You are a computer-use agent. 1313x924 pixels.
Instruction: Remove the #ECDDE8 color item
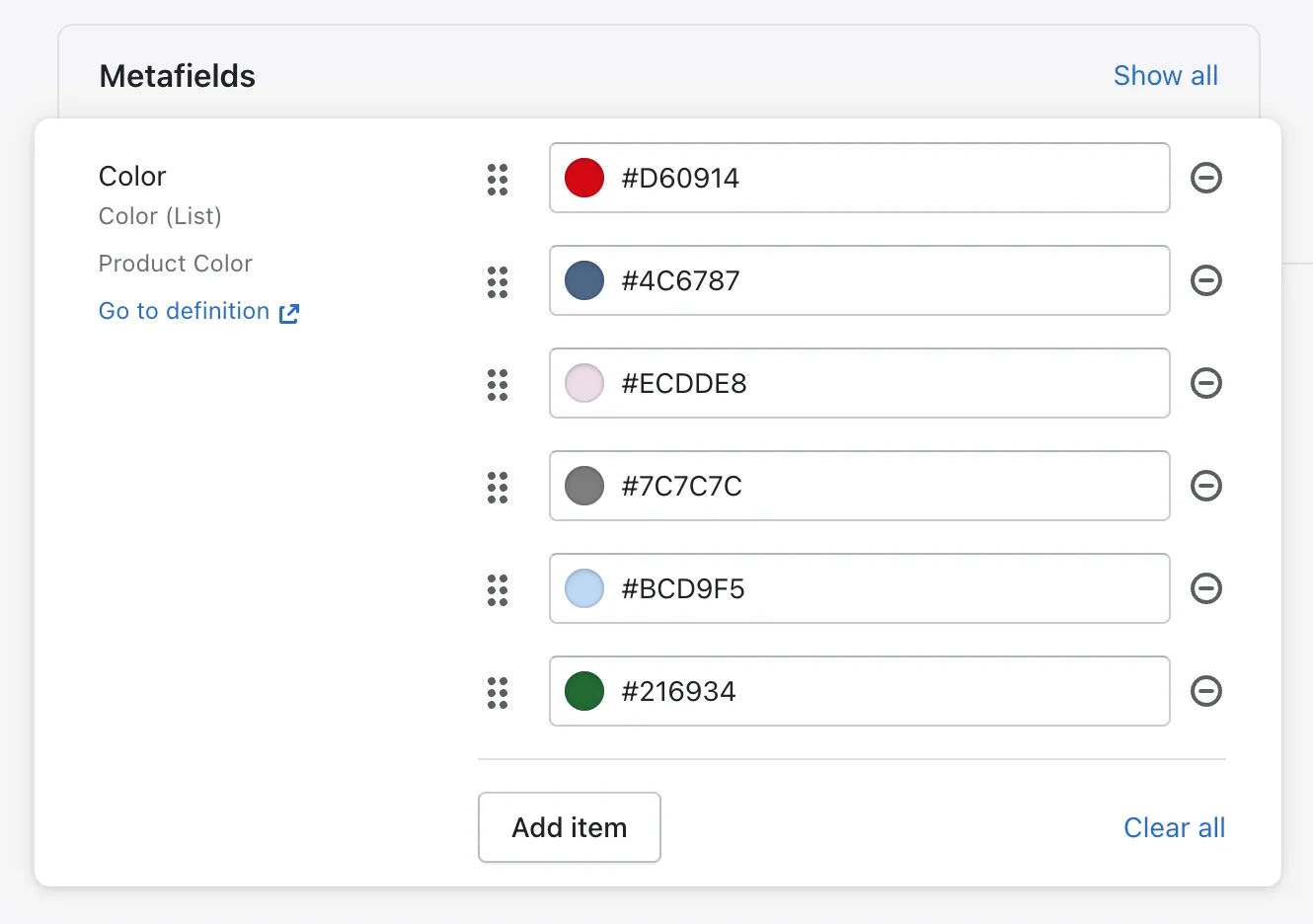pos(1206,383)
